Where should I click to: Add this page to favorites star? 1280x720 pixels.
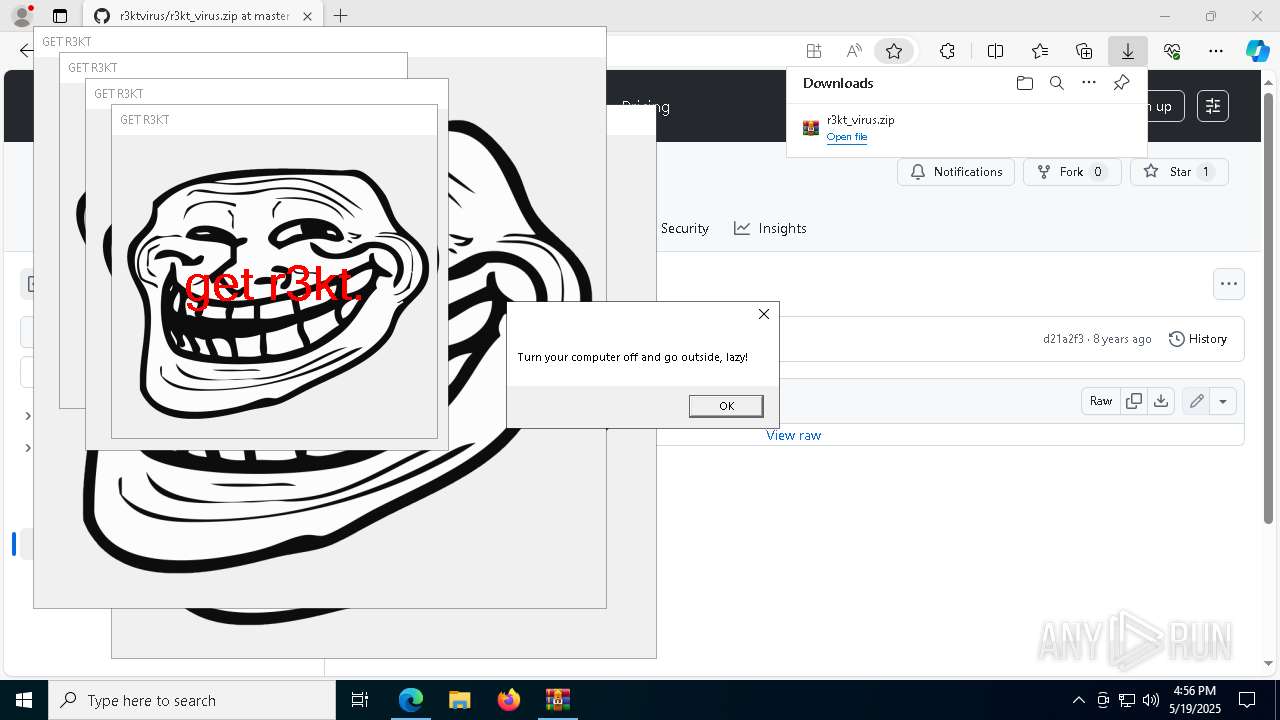(x=894, y=51)
